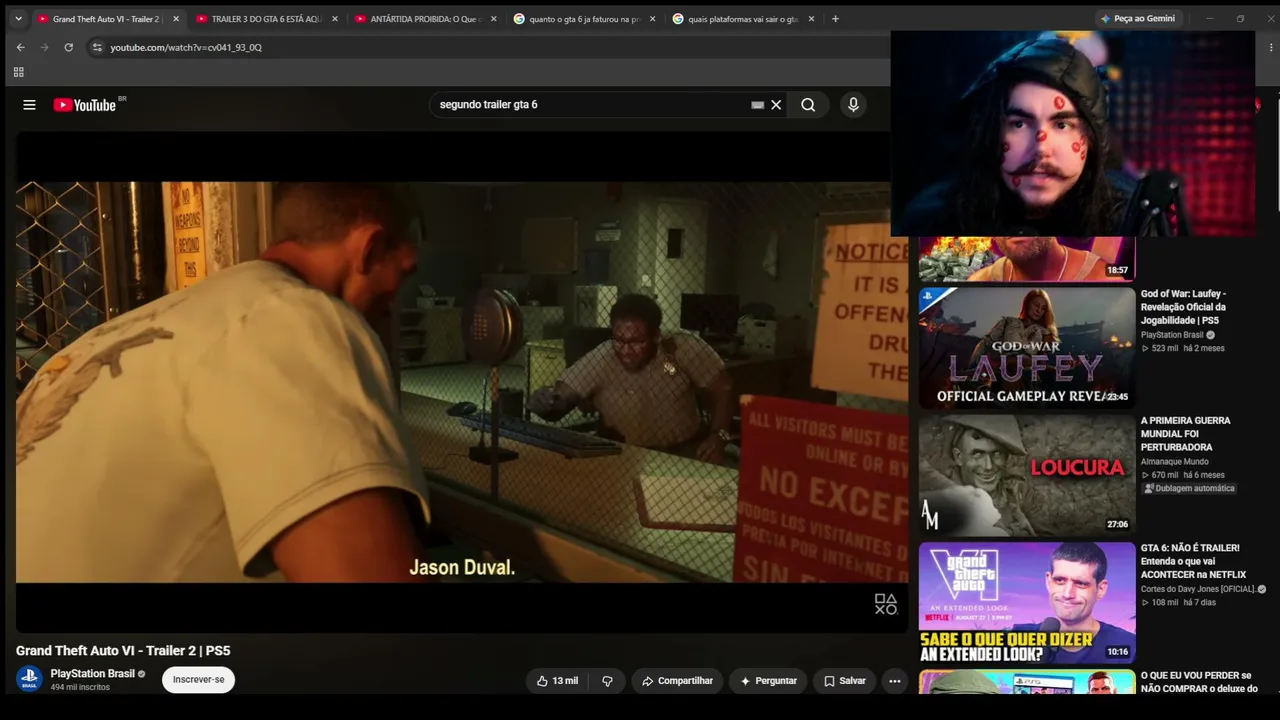
Task: Visit PlayStation Brasil channel in God of War suggestion
Action: 1172,335
